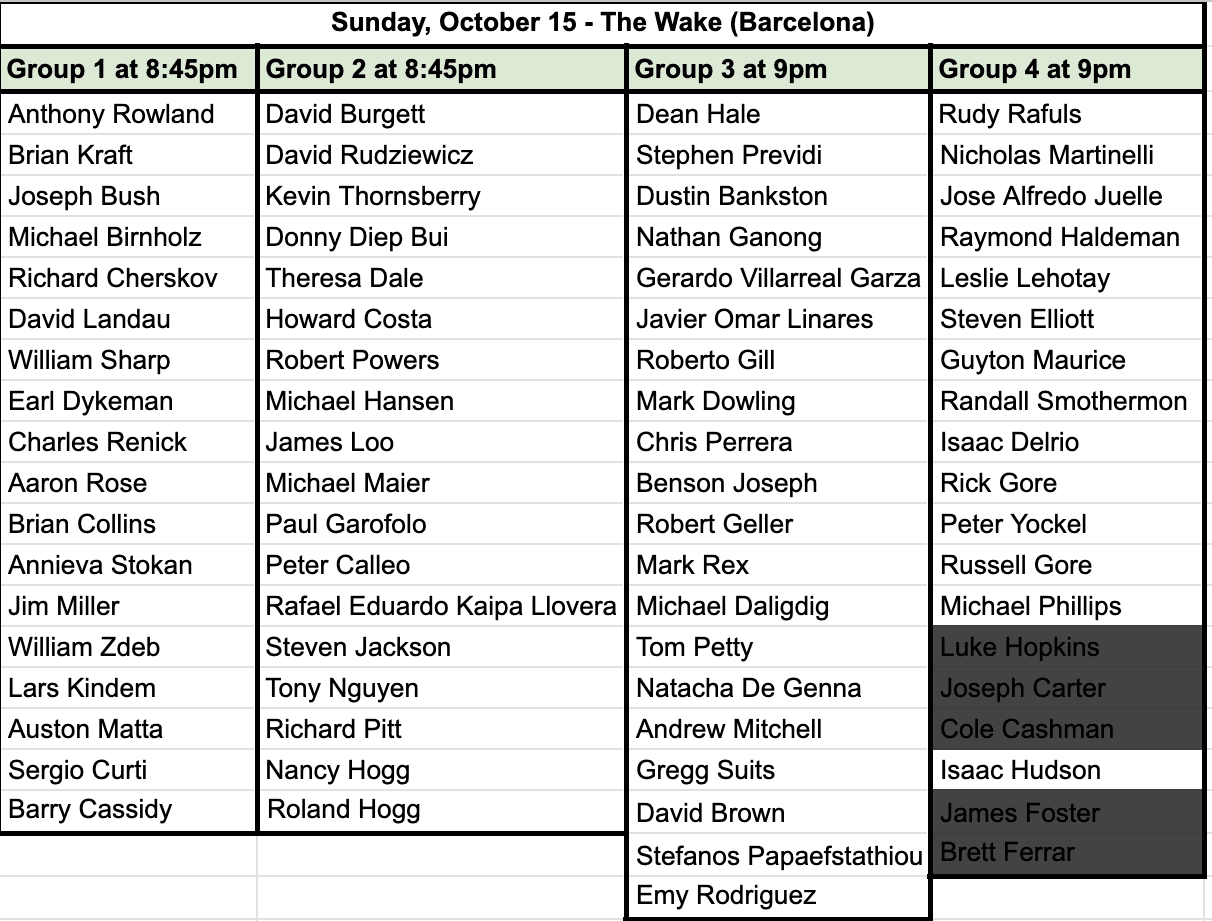Select the merged title cell Sunday, October 15
This screenshot has width=1212, height=921.
point(602,23)
